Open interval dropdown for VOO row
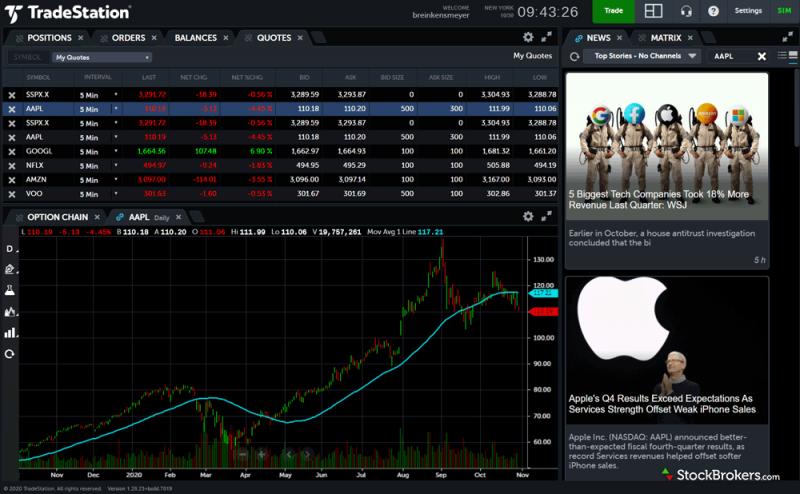This screenshot has width=800, height=494. [x=116, y=194]
